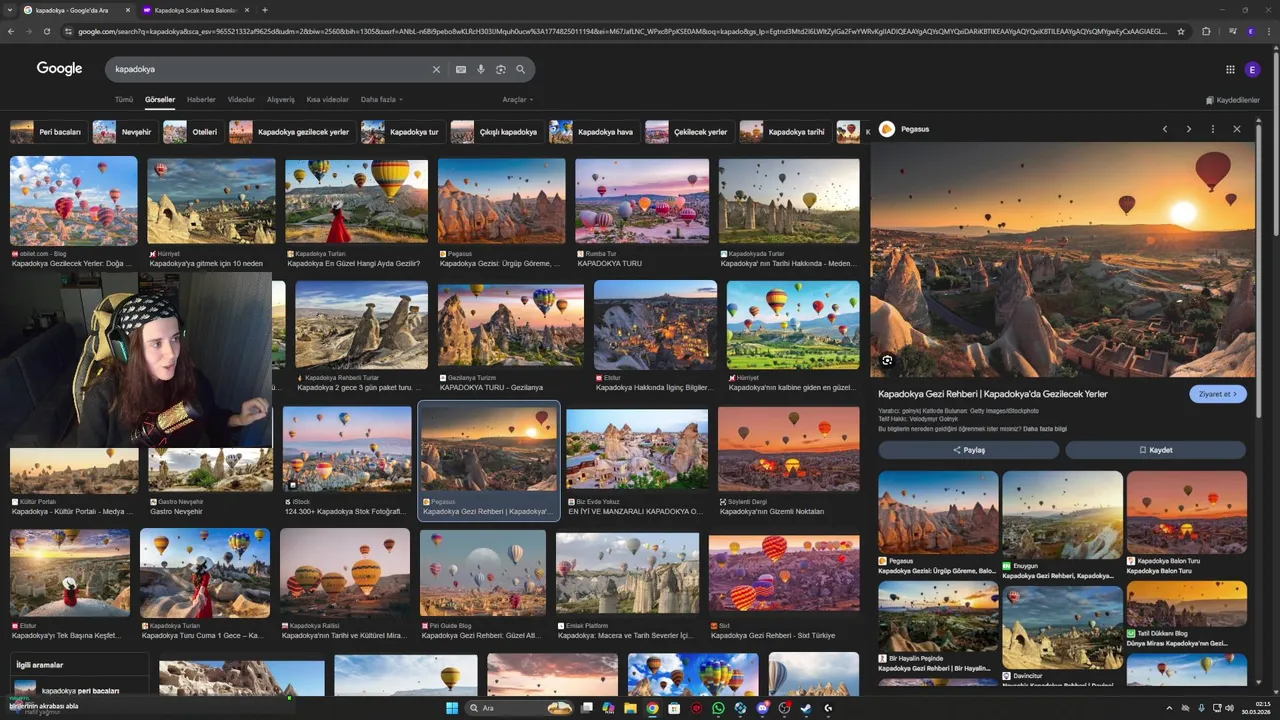Open Chrome extensions puzzle icon
The height and width of the screenshot is (720, 1280).
click(x=1206, y=31)
